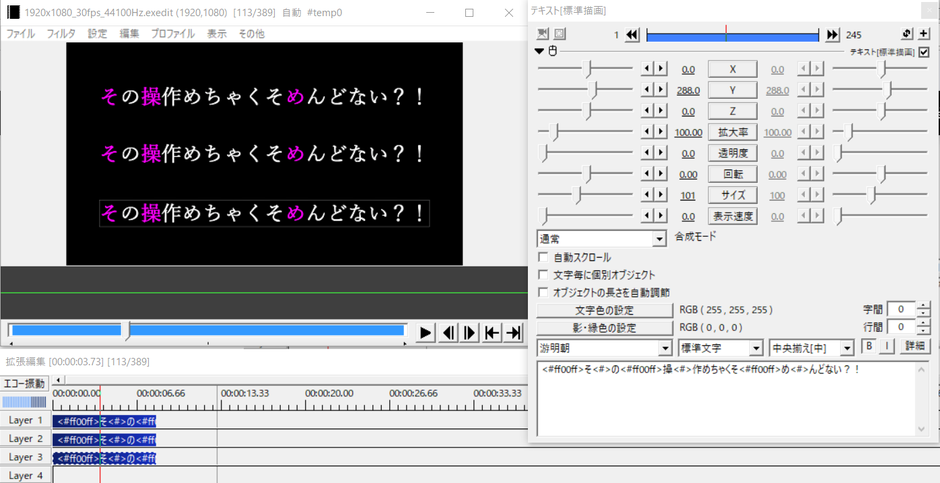The height and width of the screenshot is (483, 940).
Task: Click the left decrease arrow for X
Action: [x=647, y=69]
